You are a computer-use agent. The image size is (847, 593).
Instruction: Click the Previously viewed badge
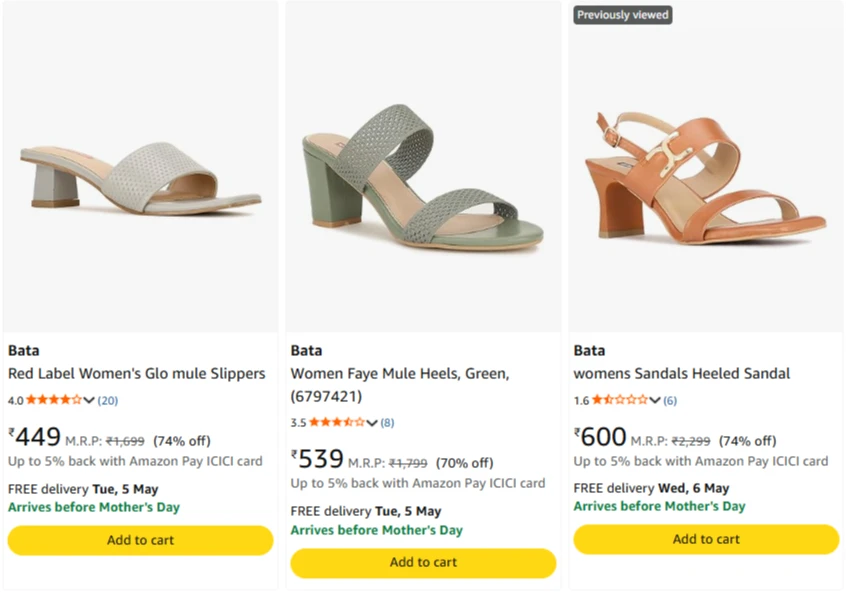pyautogui.click(x=622, y=15)
